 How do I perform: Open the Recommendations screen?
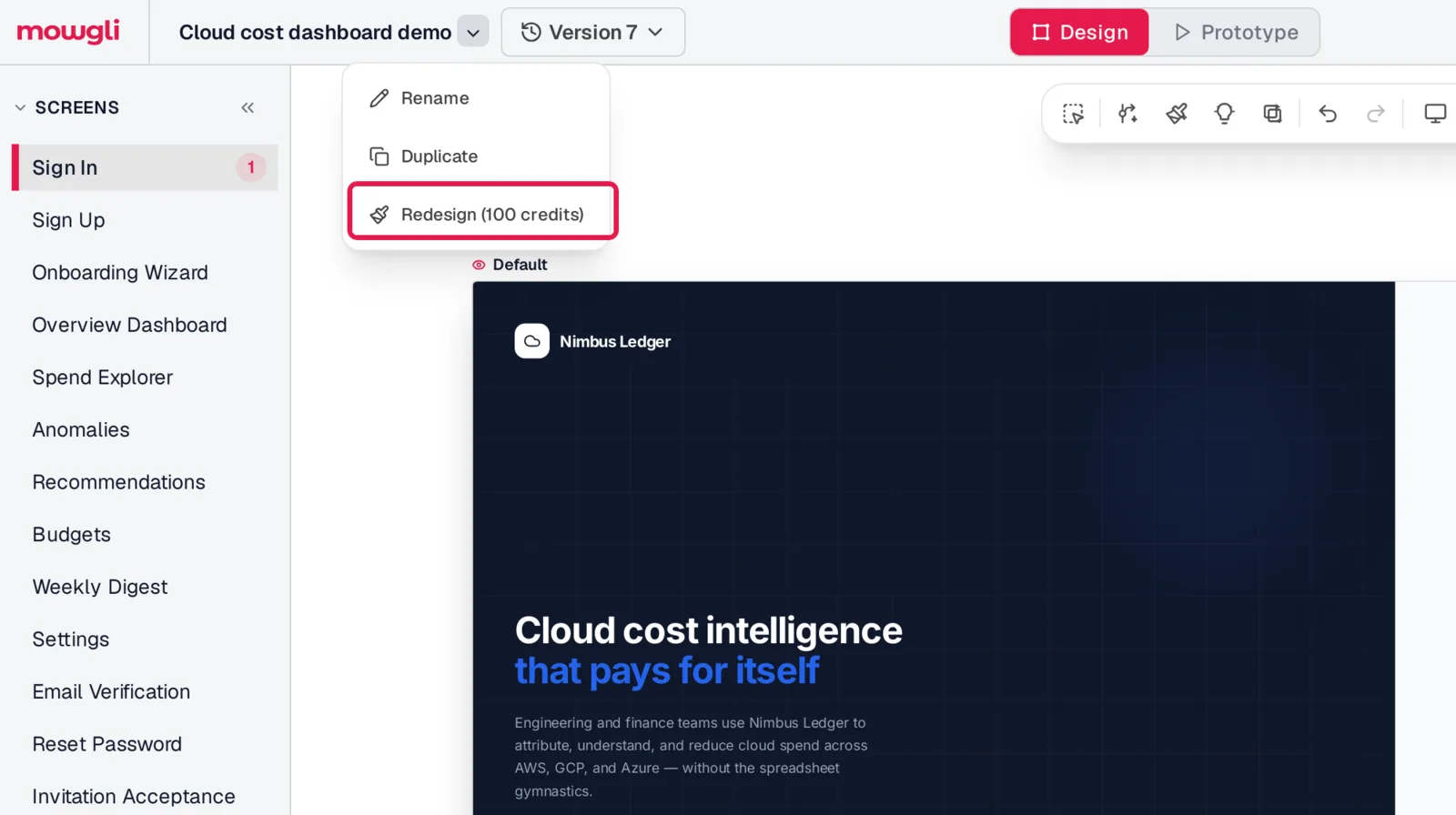pyautogui.click(x=146, y=482)
